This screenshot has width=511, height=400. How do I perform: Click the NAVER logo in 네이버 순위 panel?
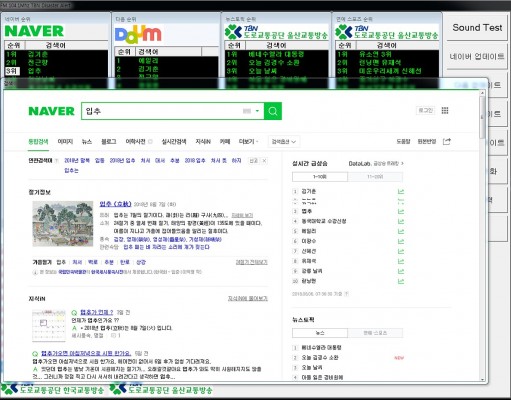point(34,31)
